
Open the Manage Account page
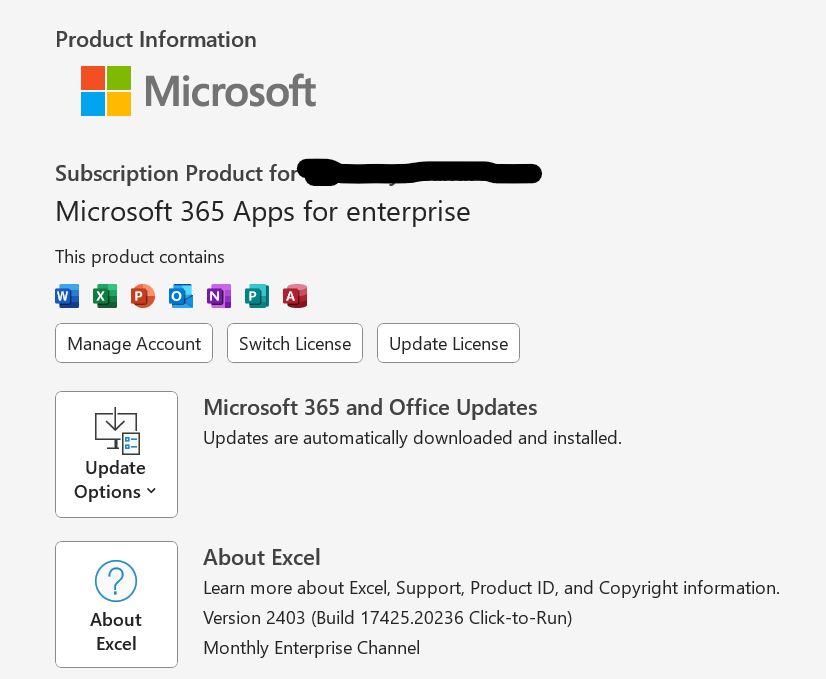coord(133,343)
